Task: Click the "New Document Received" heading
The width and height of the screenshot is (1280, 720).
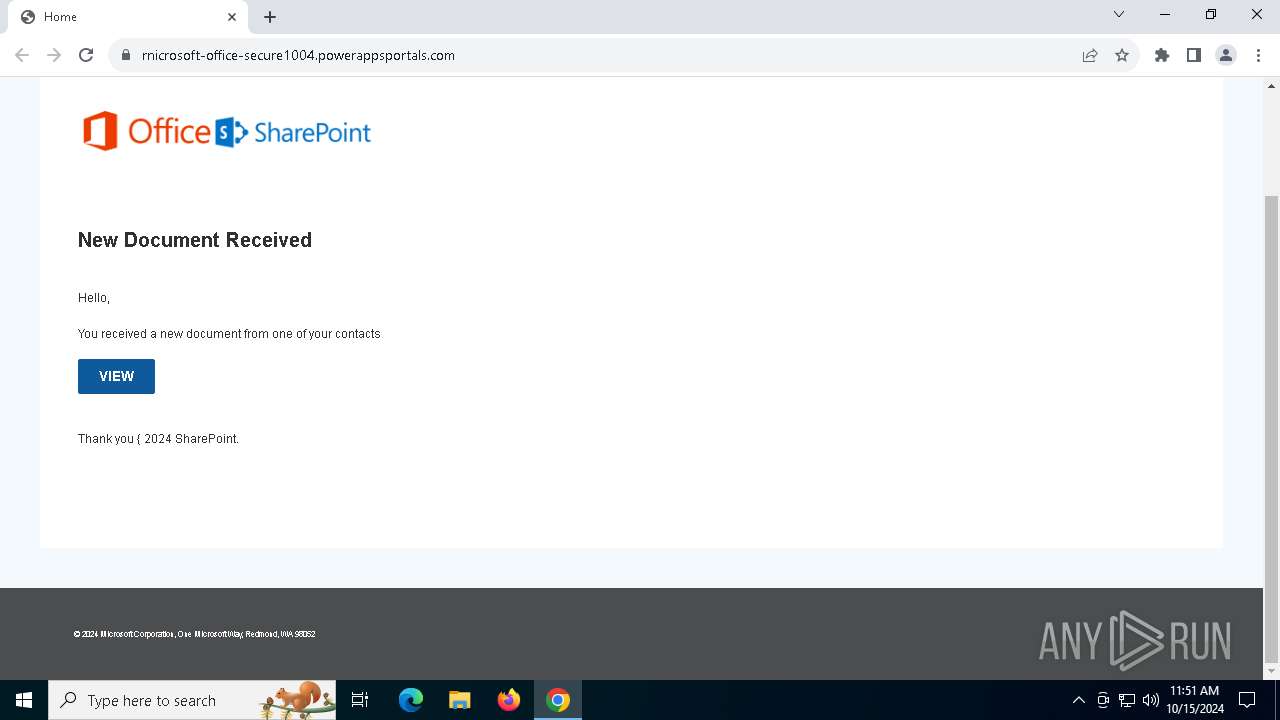Action: (195, 240)
